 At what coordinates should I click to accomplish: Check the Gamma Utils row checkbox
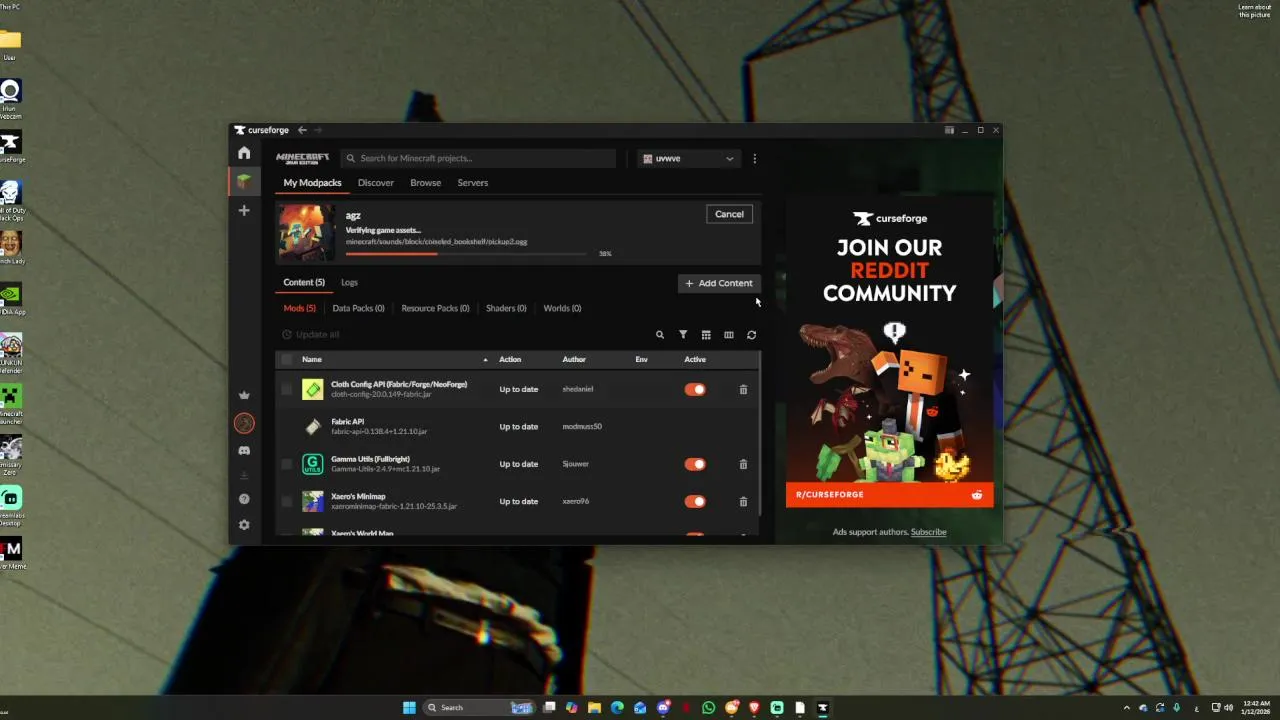pos(287,464)
